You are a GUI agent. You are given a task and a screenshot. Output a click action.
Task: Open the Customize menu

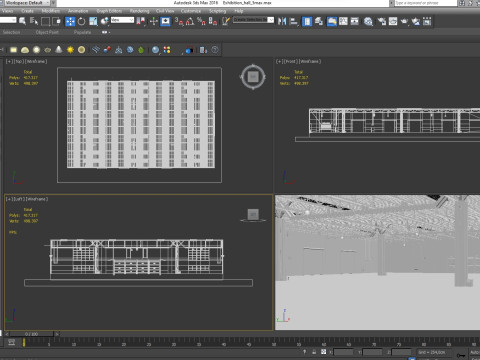point(191,11)
